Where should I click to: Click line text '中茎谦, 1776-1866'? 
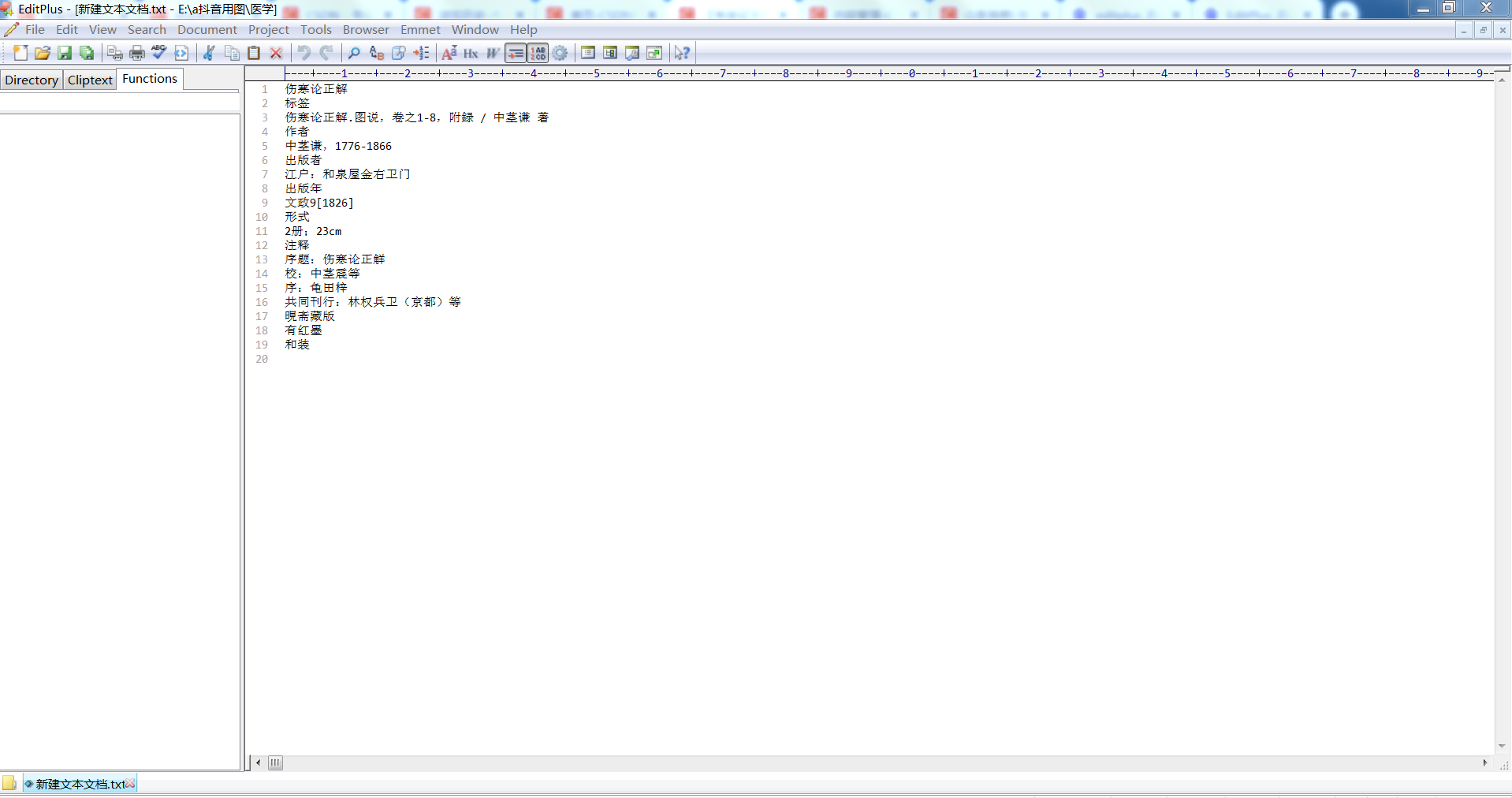pyautogui.click(x=338, y=146)
